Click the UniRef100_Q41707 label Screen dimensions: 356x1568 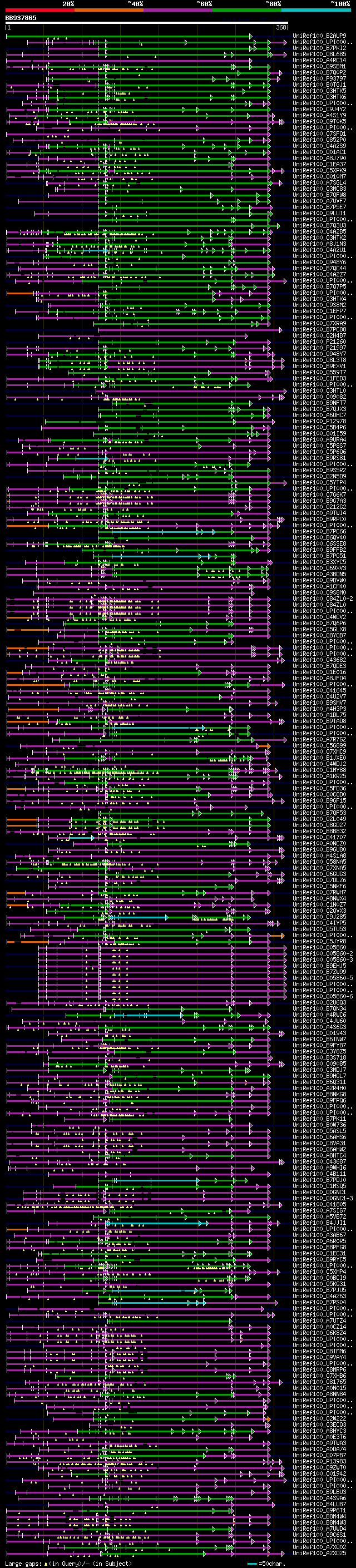[319, 837]
